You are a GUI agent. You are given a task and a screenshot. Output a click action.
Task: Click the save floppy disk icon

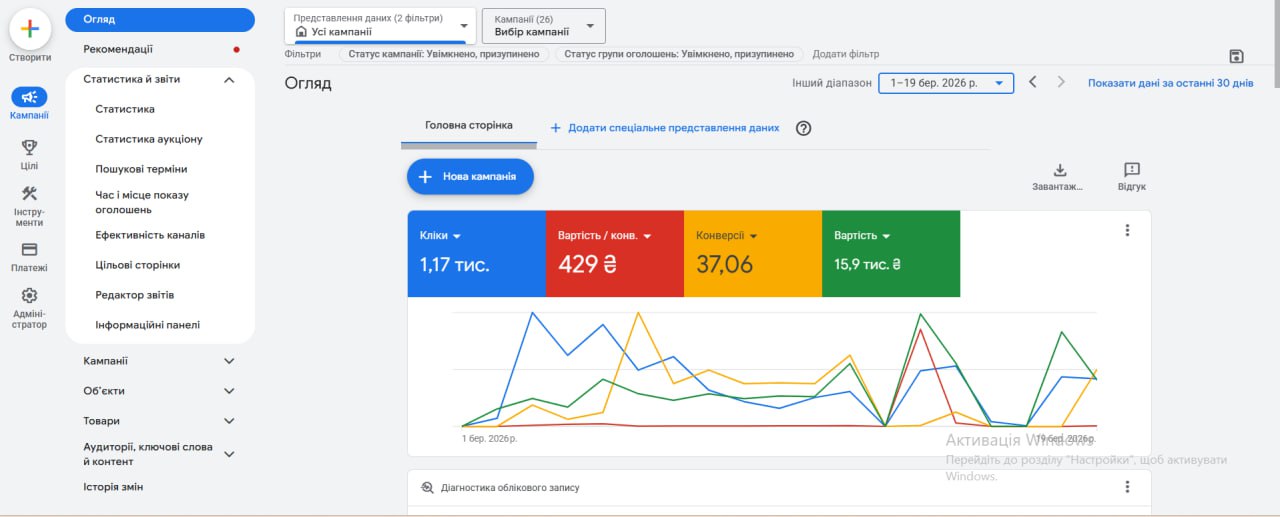tap(1236, 56)
